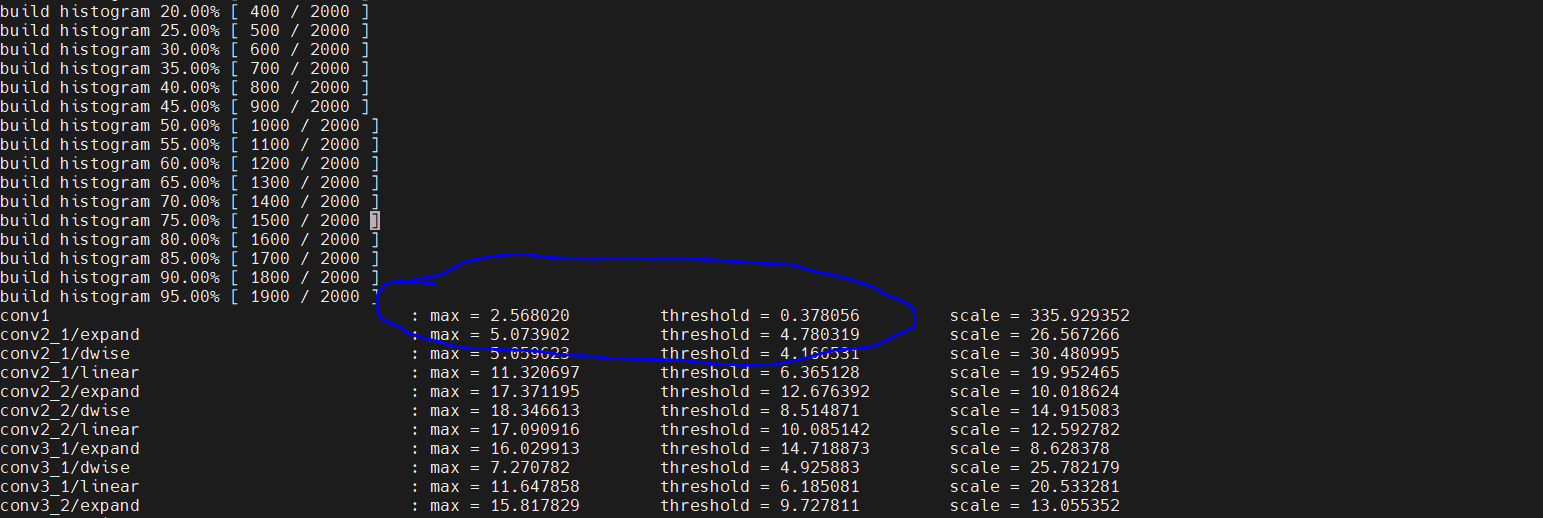Image resolution: width=1543 pixels, height=518 pixels.
Task: Click the 'build histogram 65.00%' line
Action: tap(190, 182)
